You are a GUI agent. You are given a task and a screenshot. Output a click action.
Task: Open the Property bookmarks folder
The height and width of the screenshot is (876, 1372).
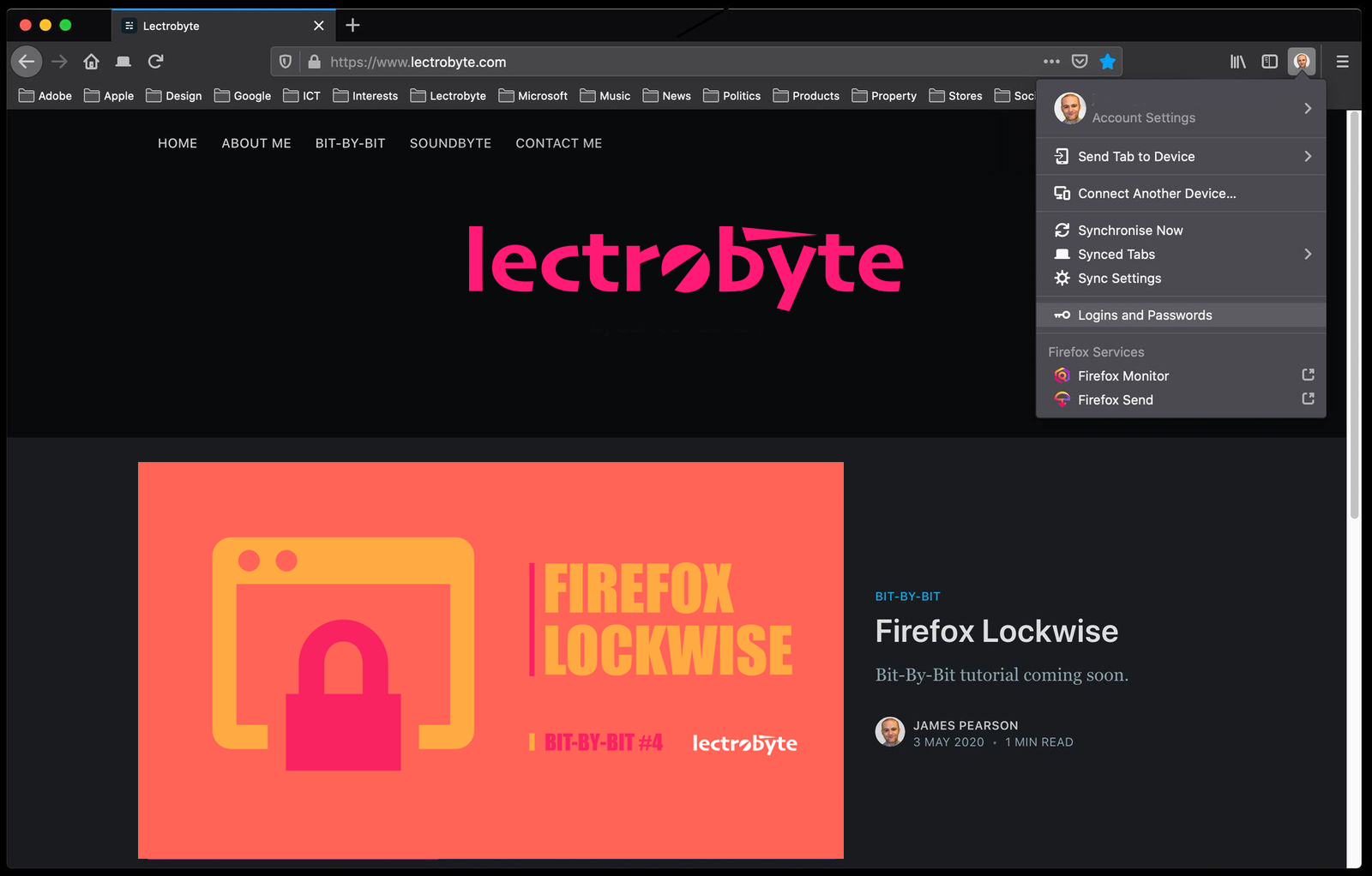click(885, 96)
